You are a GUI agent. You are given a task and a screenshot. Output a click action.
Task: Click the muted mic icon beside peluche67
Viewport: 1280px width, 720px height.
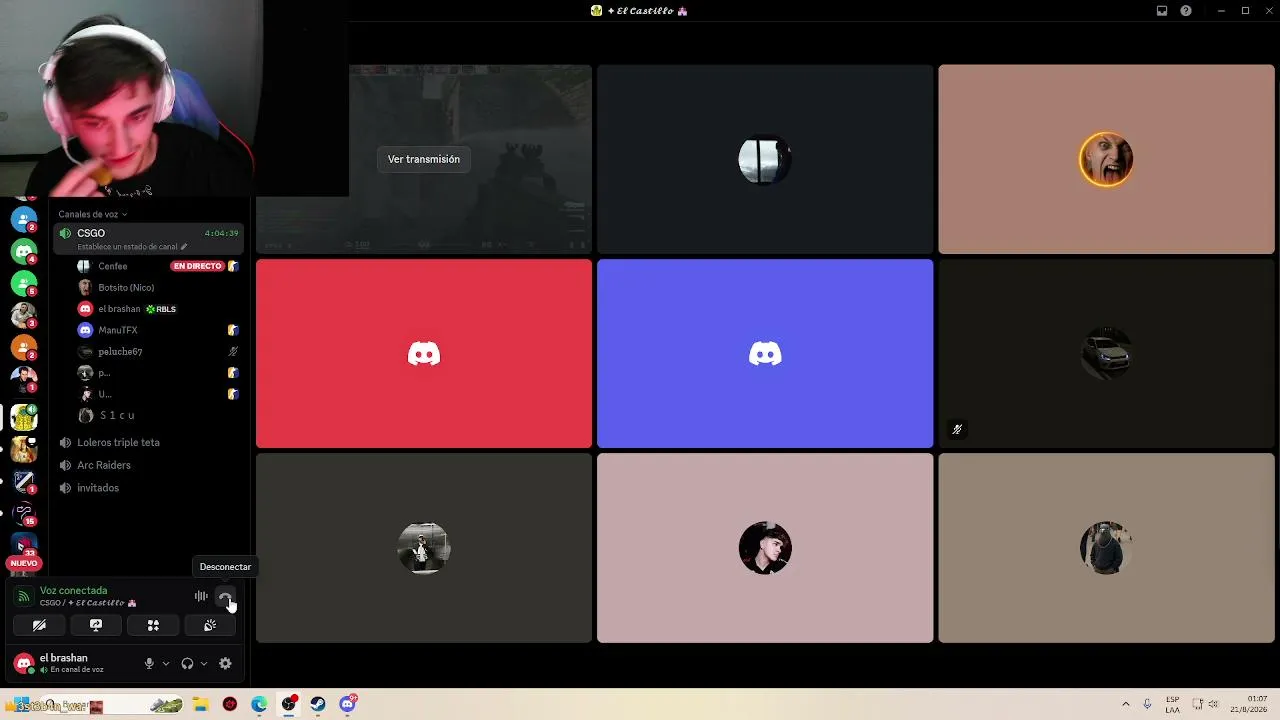[x=233, y=352]
